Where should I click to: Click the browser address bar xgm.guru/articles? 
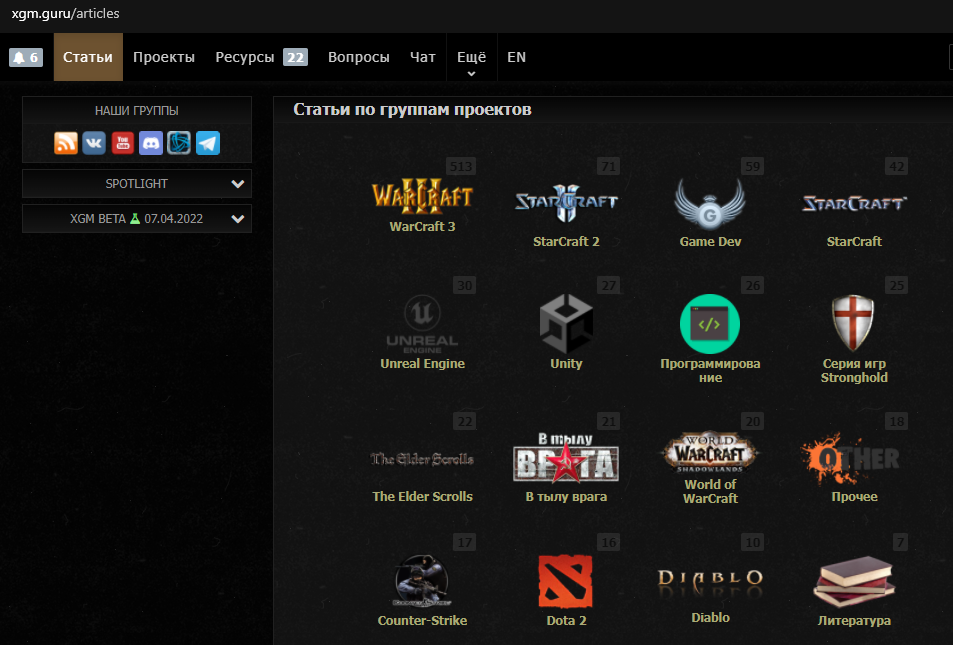(66, 13)
